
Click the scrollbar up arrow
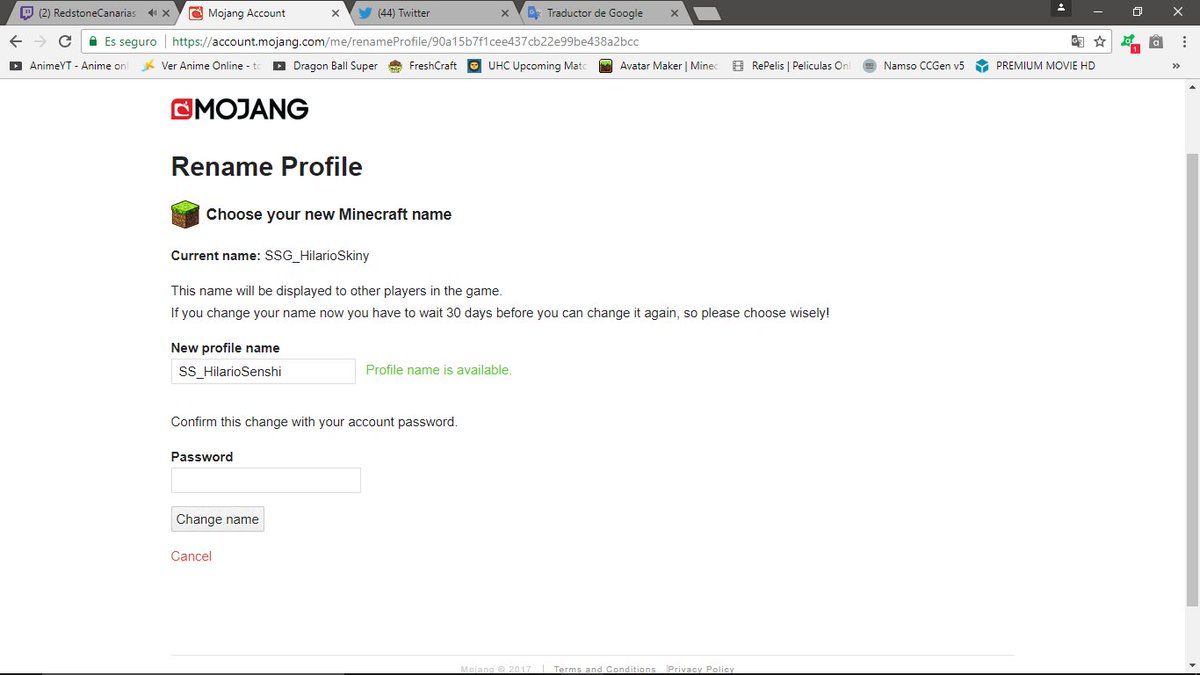pos(1192,87)
